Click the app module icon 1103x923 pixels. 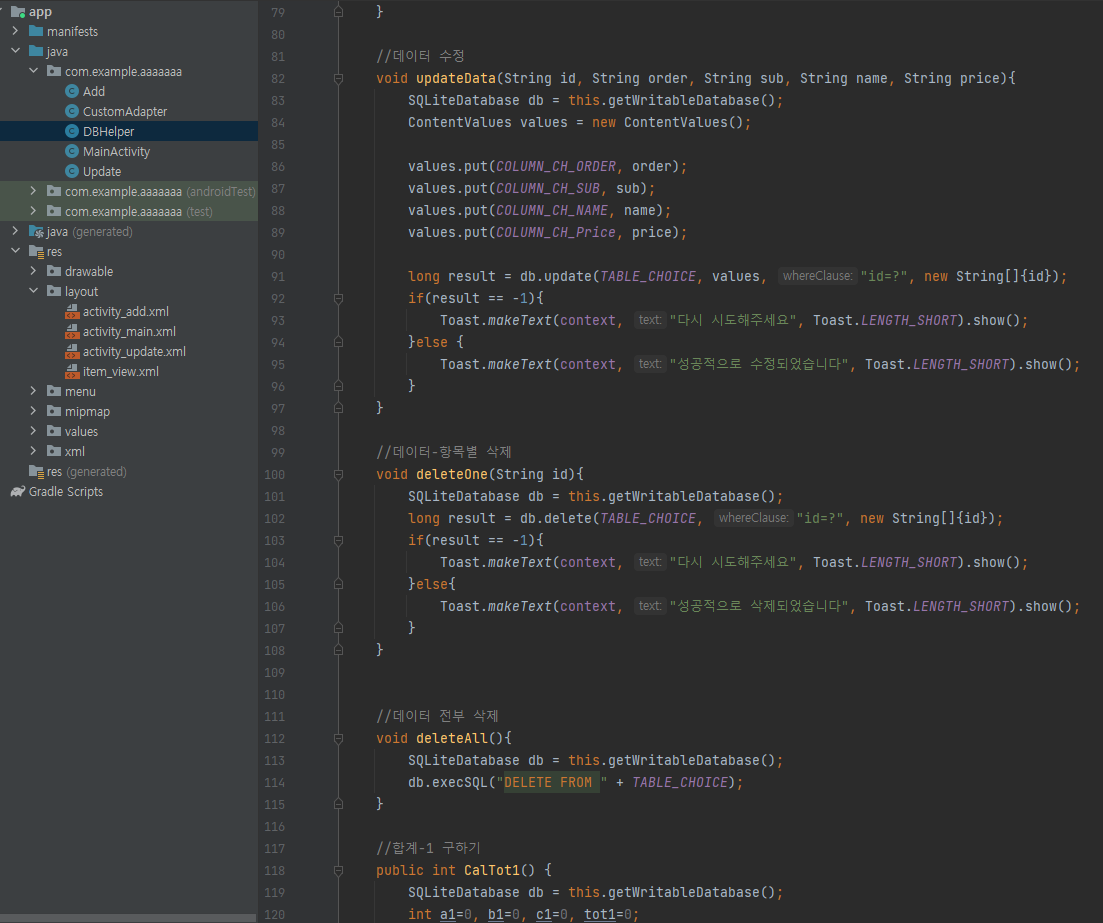tap(18, 11)
